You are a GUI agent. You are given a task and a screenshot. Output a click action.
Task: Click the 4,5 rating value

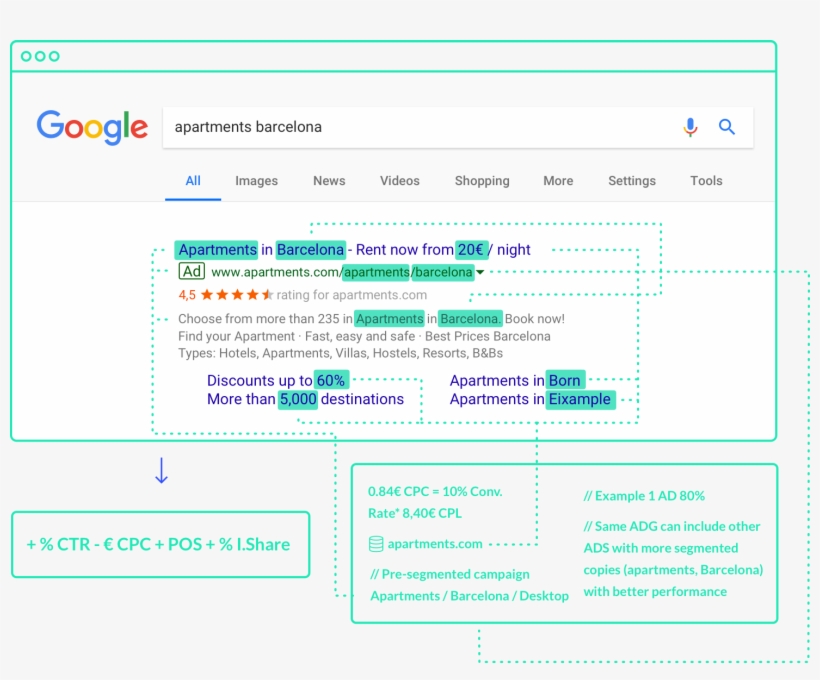pyautogui.click(x=187, y=295)
